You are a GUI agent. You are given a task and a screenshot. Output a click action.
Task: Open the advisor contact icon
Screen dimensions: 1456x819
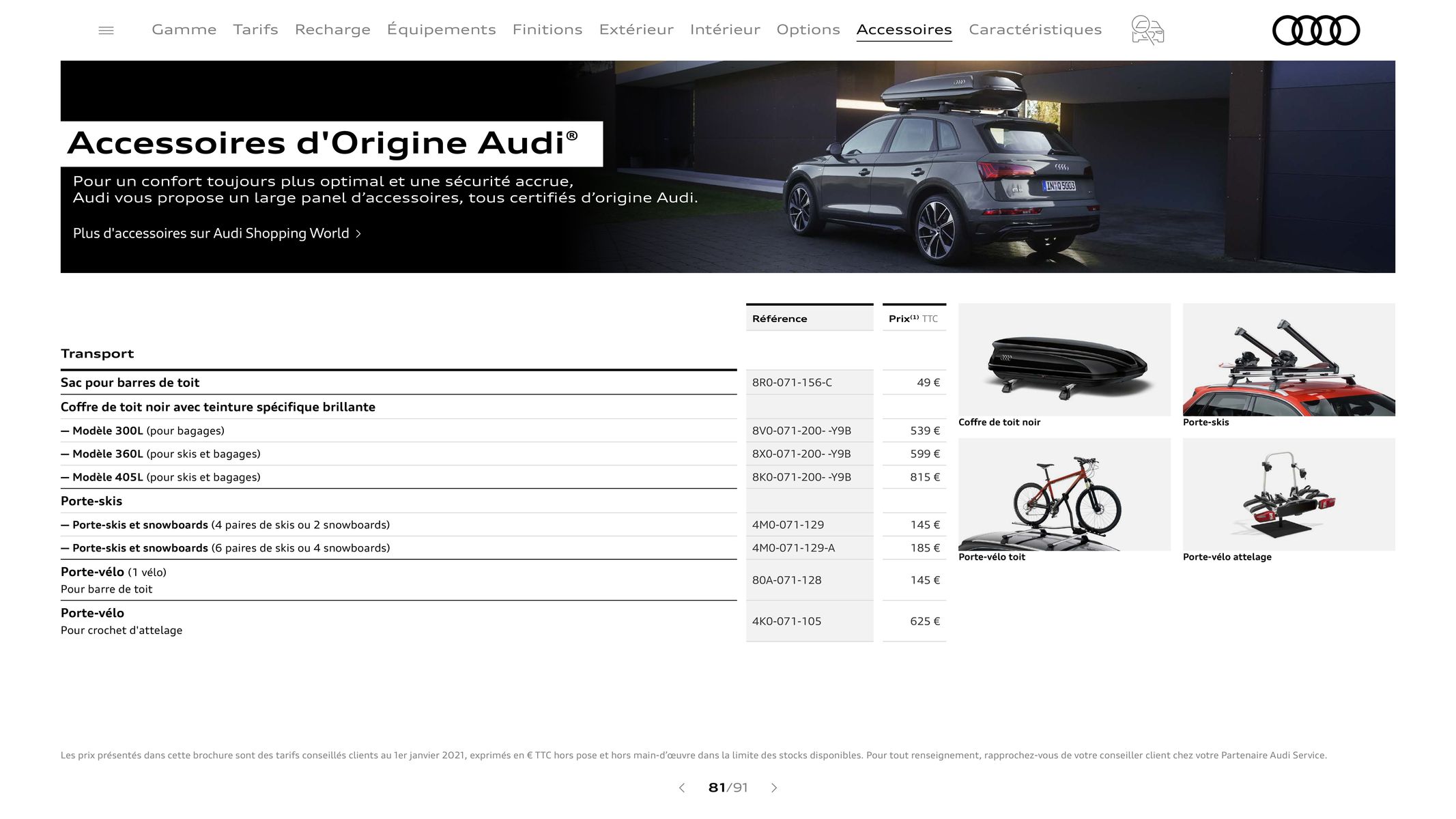point(1147,30)
